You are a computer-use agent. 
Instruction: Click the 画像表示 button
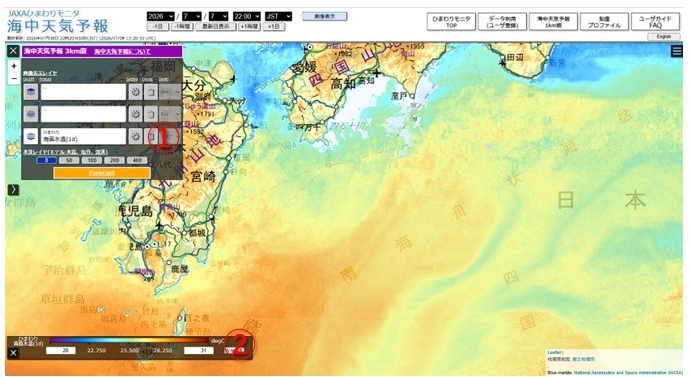325,16
